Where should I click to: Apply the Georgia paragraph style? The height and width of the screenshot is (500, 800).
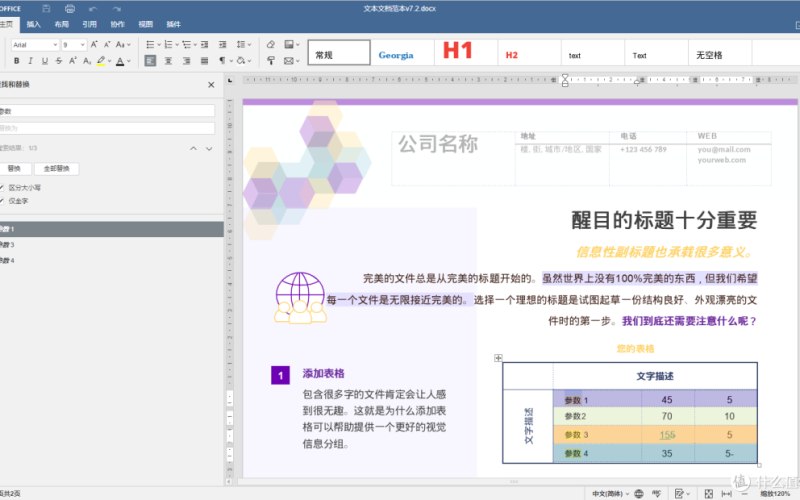coord(402,53)
